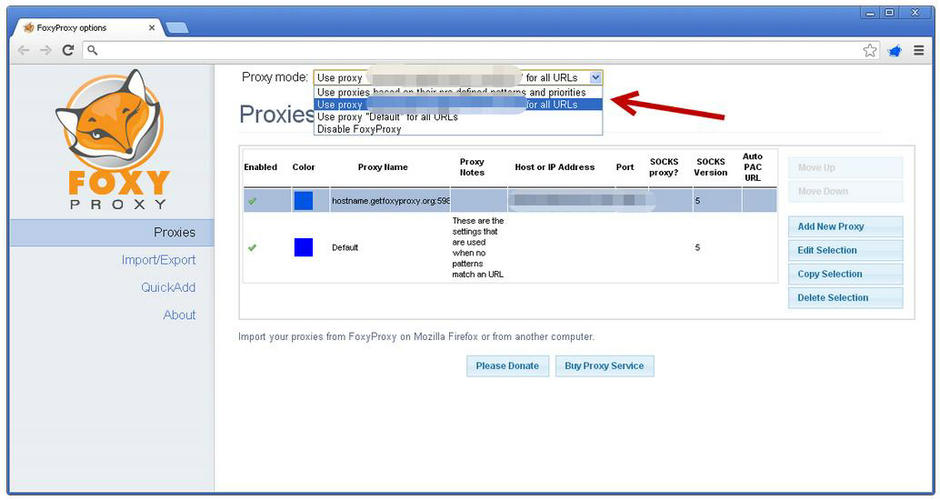Click the Auto PAC URL header

(x=752, y=167)
